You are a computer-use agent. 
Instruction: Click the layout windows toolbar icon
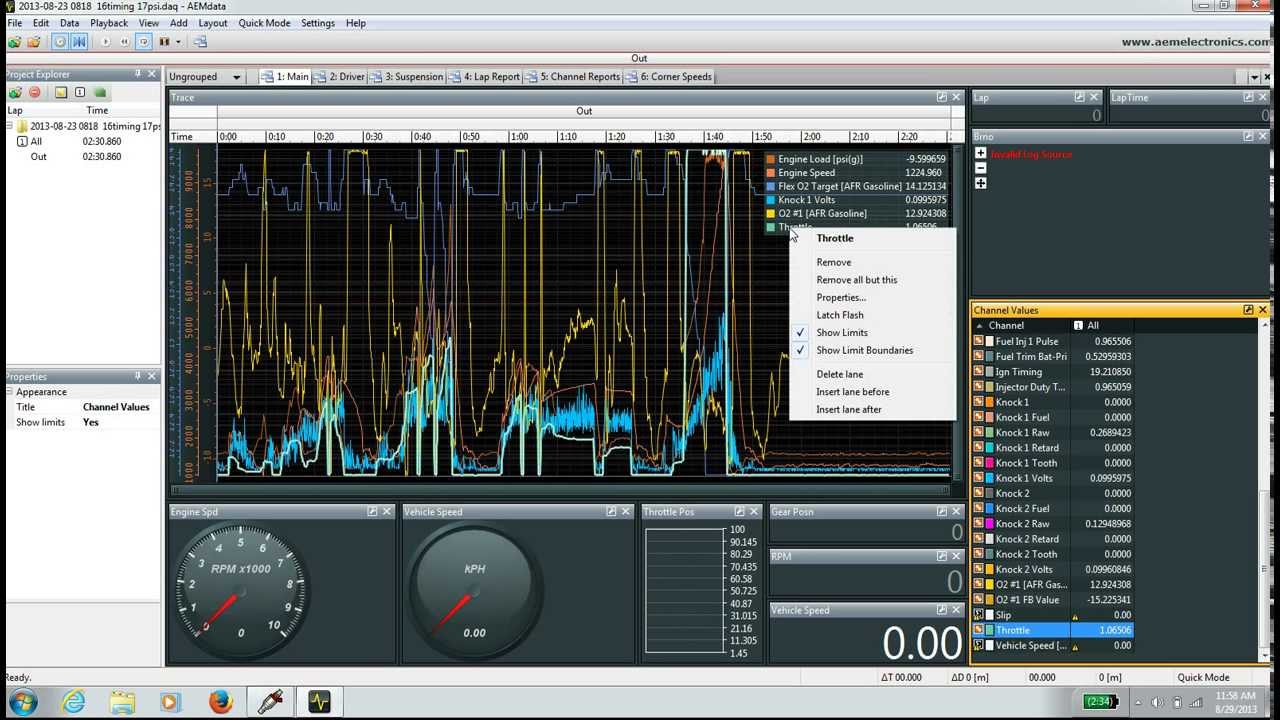pyautogui.click(x=200, y=42)
